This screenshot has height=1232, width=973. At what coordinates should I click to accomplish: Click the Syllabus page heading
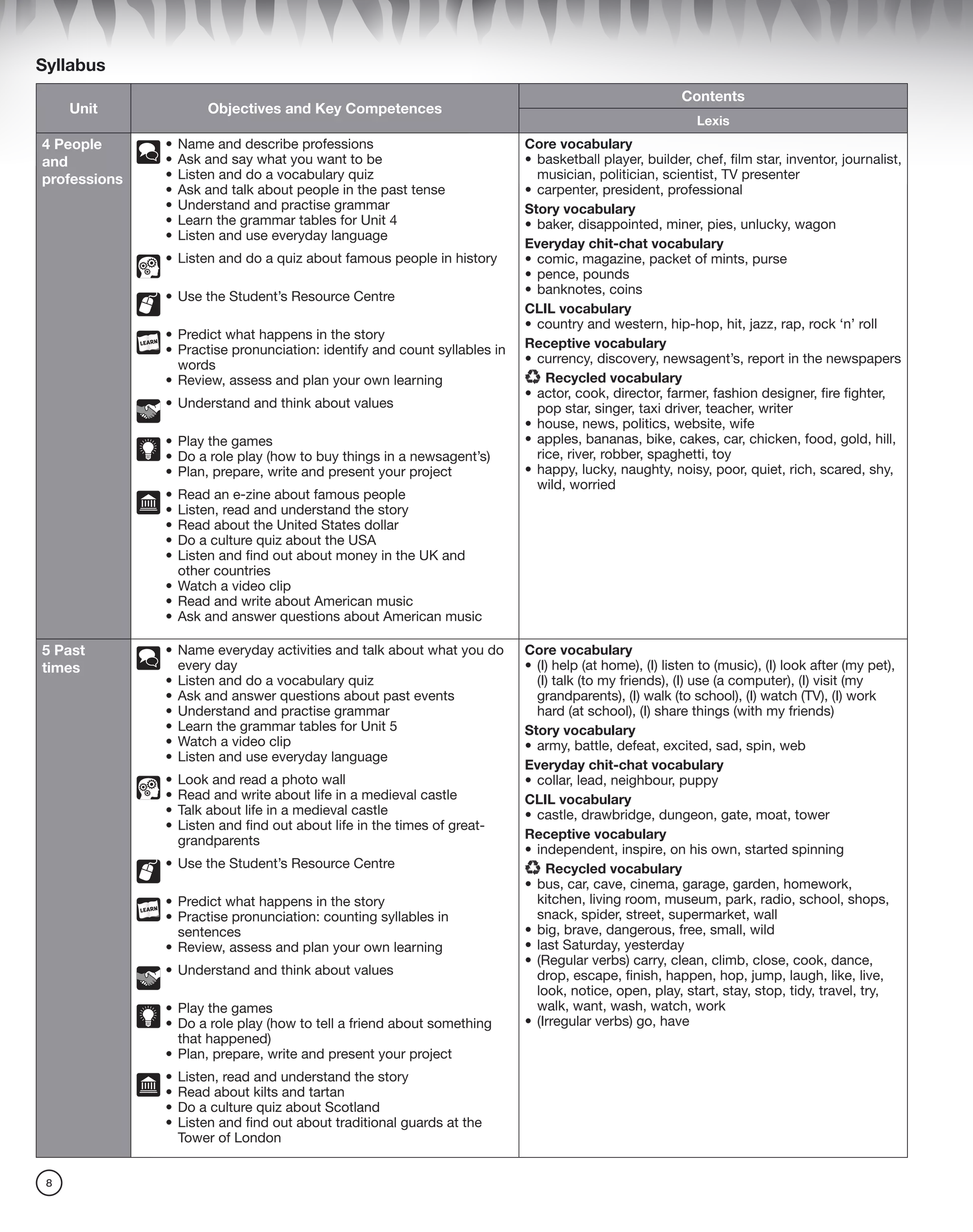(71, 66)
